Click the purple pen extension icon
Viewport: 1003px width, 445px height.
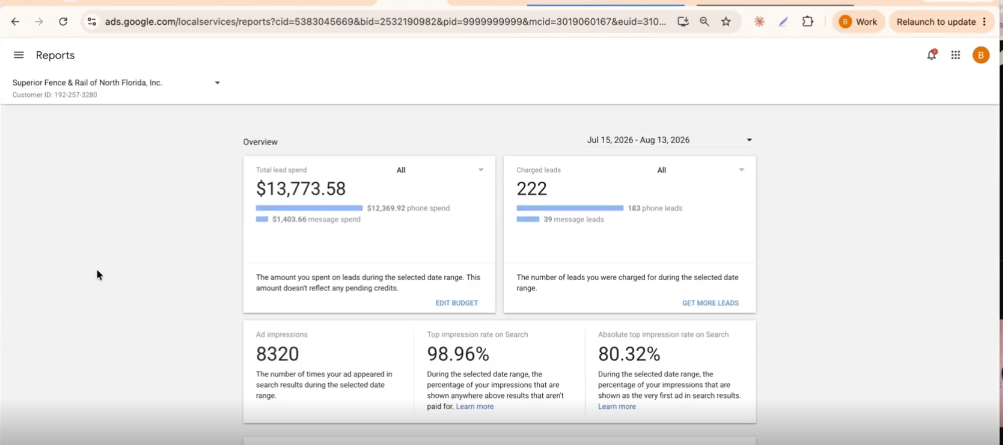point(784,22)
